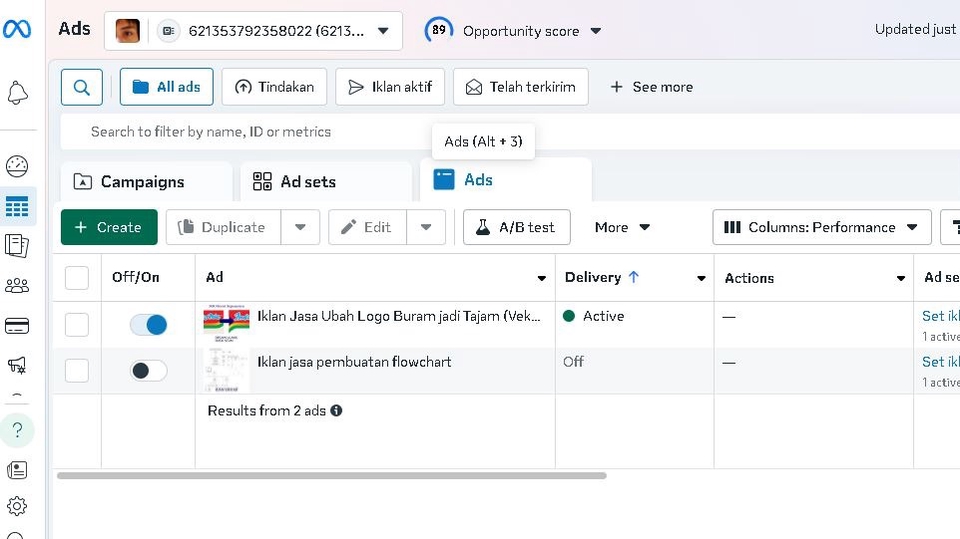Screen dimensions: 960x539
Task: Open the notifications bell
Action: coord(17,93)
